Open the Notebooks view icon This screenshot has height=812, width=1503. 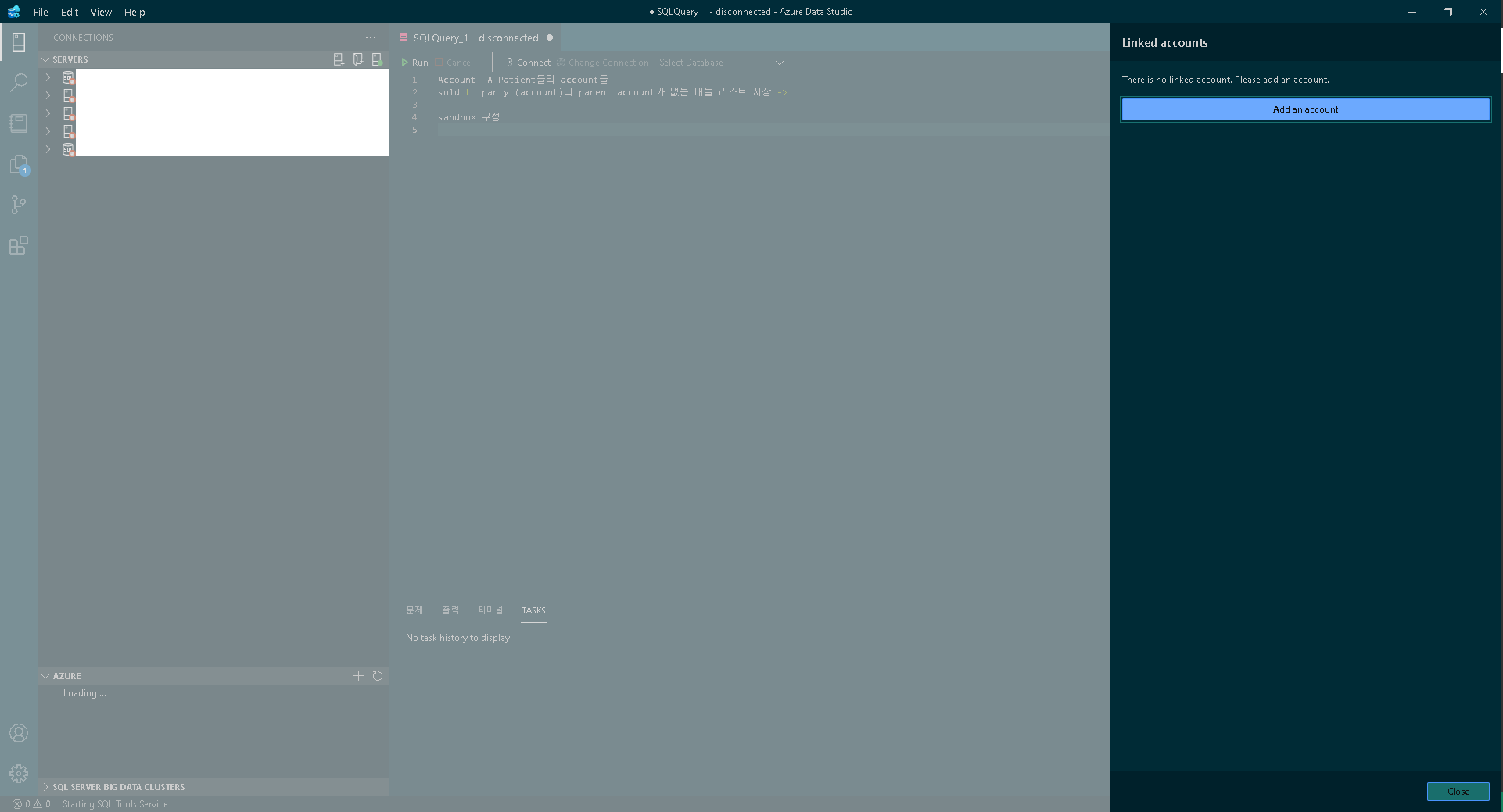pos(19,123)
